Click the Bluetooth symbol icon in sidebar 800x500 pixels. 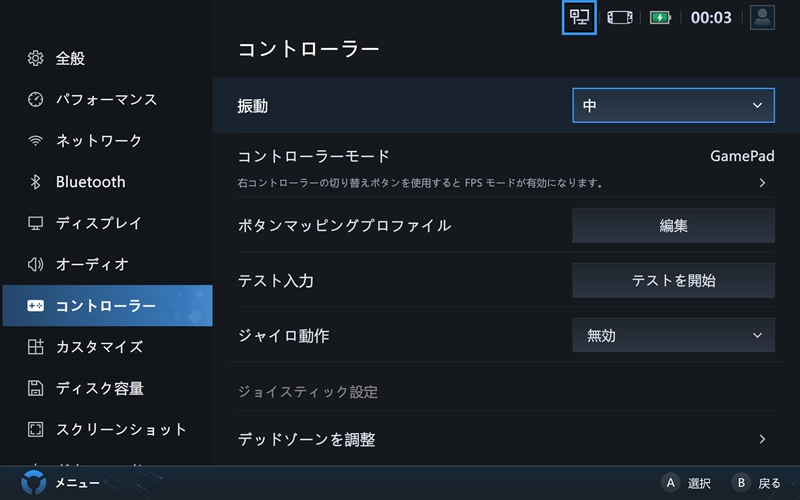[35, 182]
